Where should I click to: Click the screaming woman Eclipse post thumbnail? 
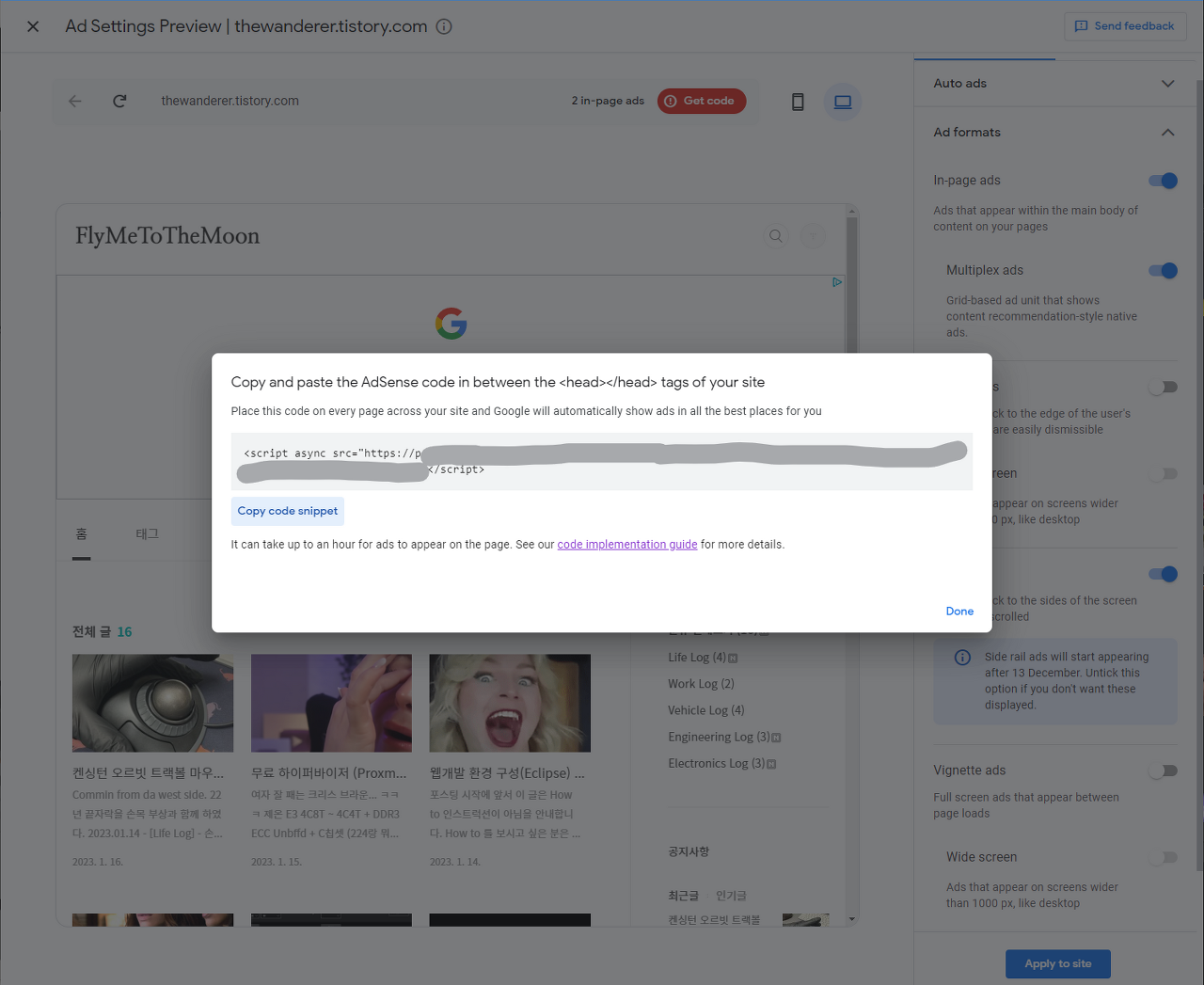tap(510, 703)
